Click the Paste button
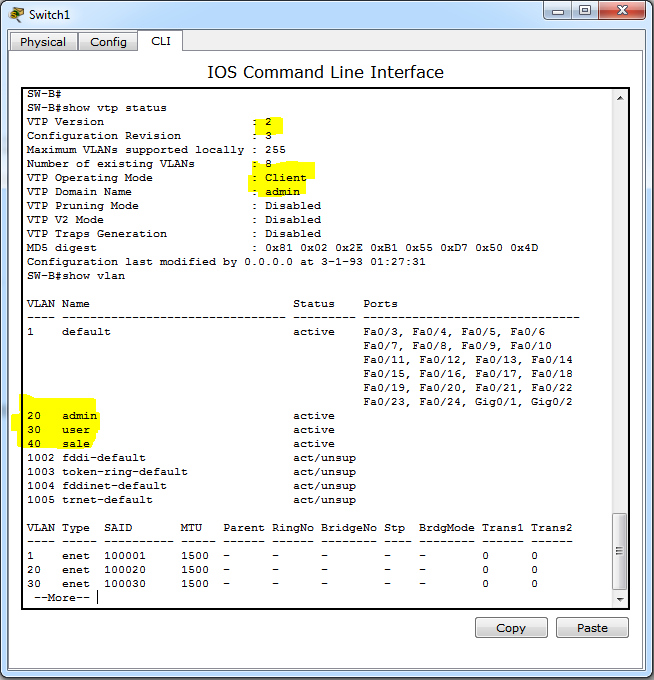 pyautogui.click(x=592, y=628)
